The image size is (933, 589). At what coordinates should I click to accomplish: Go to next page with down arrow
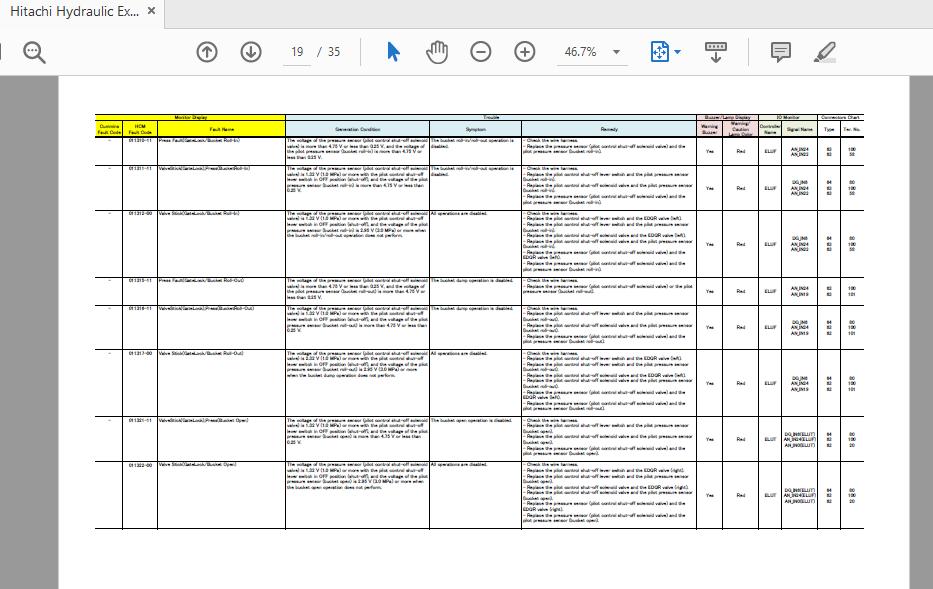click(x=250, y=52)
